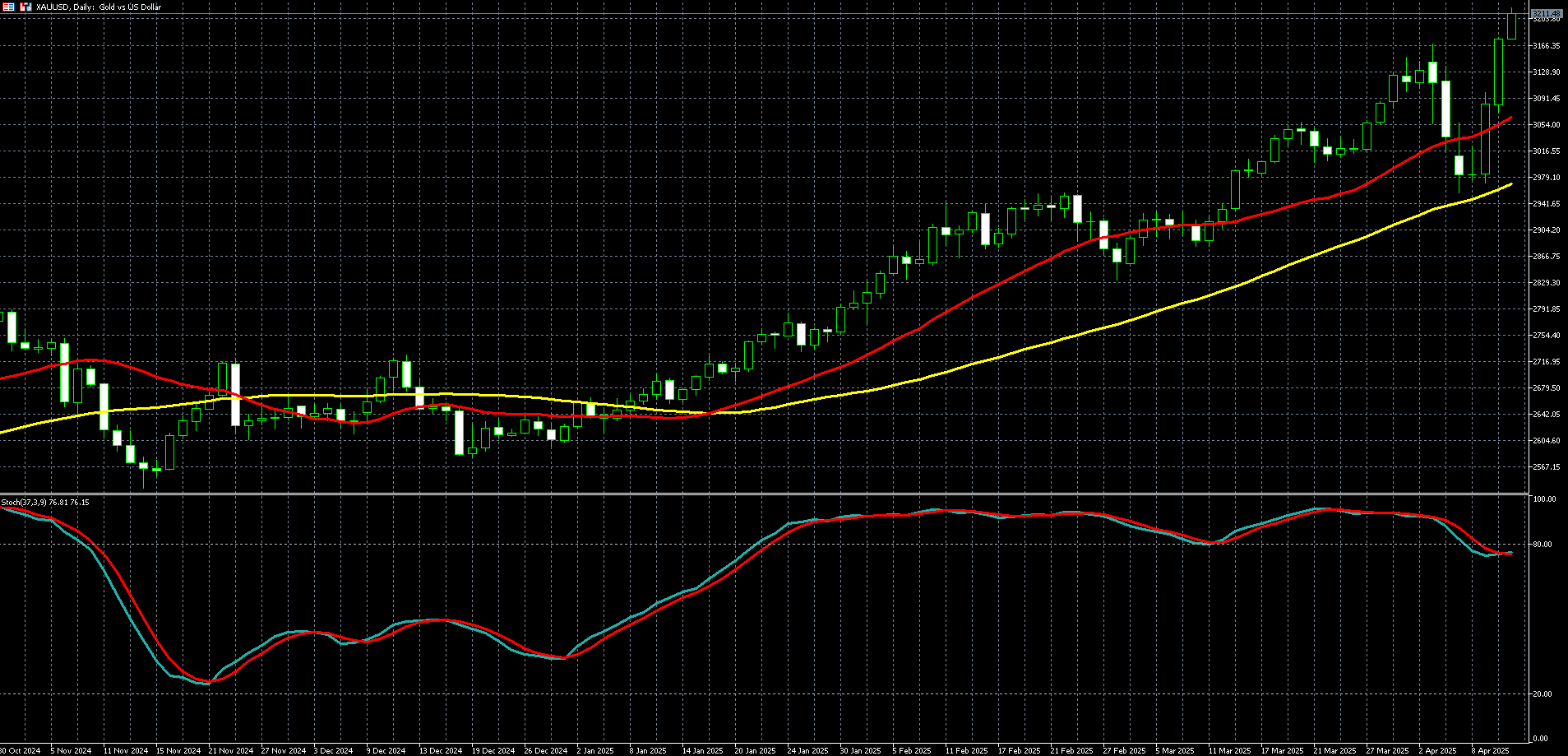Select the Stoch(37,3,9) indicator label
The image size is (1568, 756).
click(x=45, y=502)
